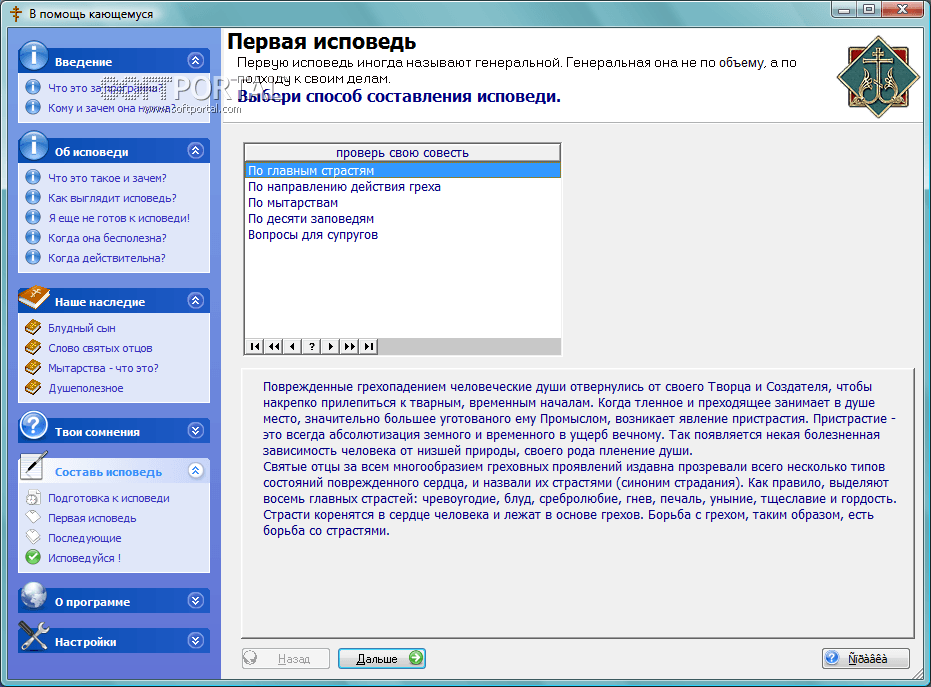Click the Настройки section header label
This screenshot has width=931, height=687.
[86, 642]
